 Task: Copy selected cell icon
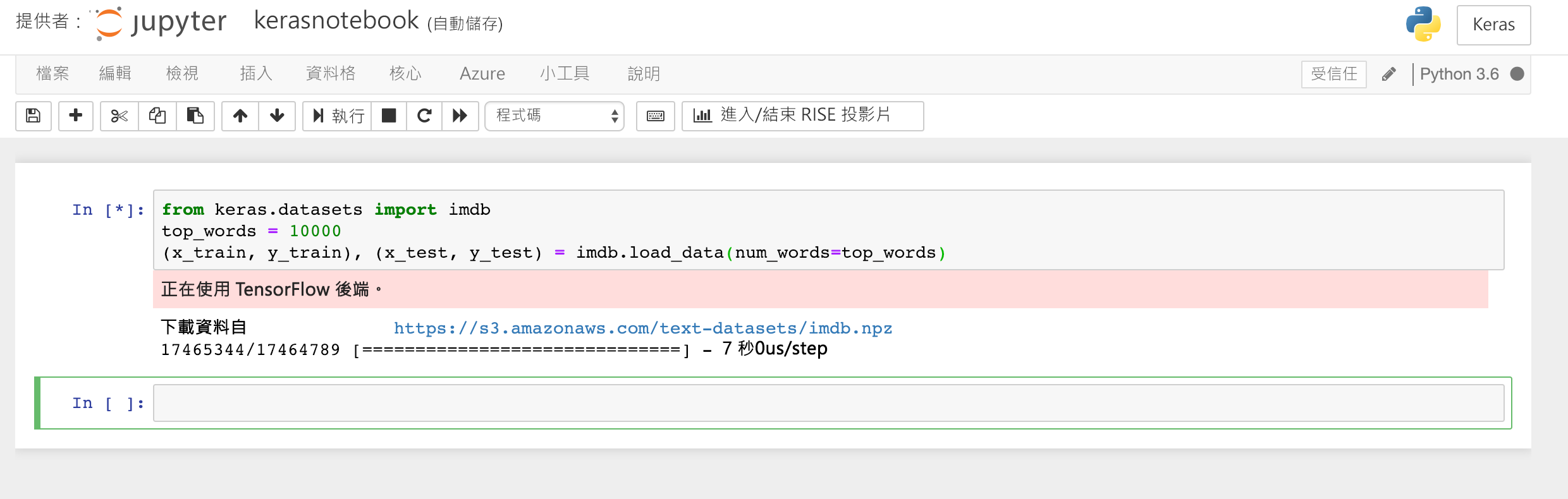157,116
